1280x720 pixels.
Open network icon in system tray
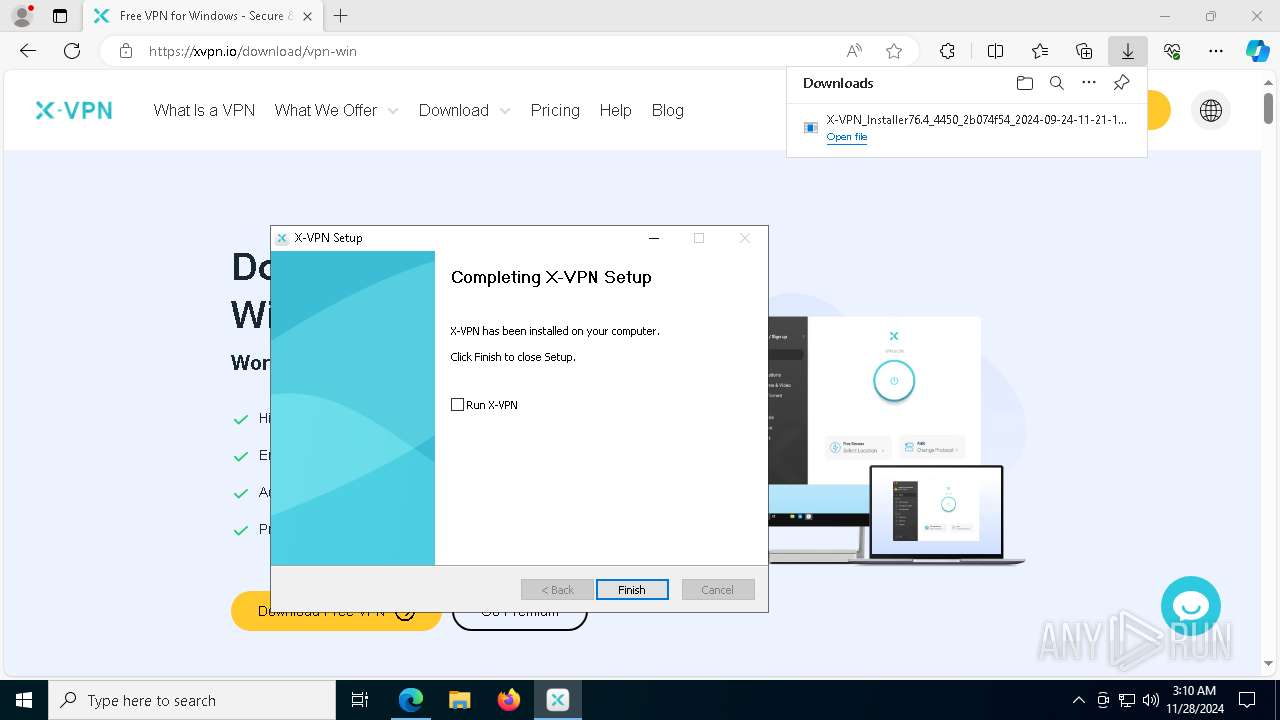click(x=1127, y=700)
